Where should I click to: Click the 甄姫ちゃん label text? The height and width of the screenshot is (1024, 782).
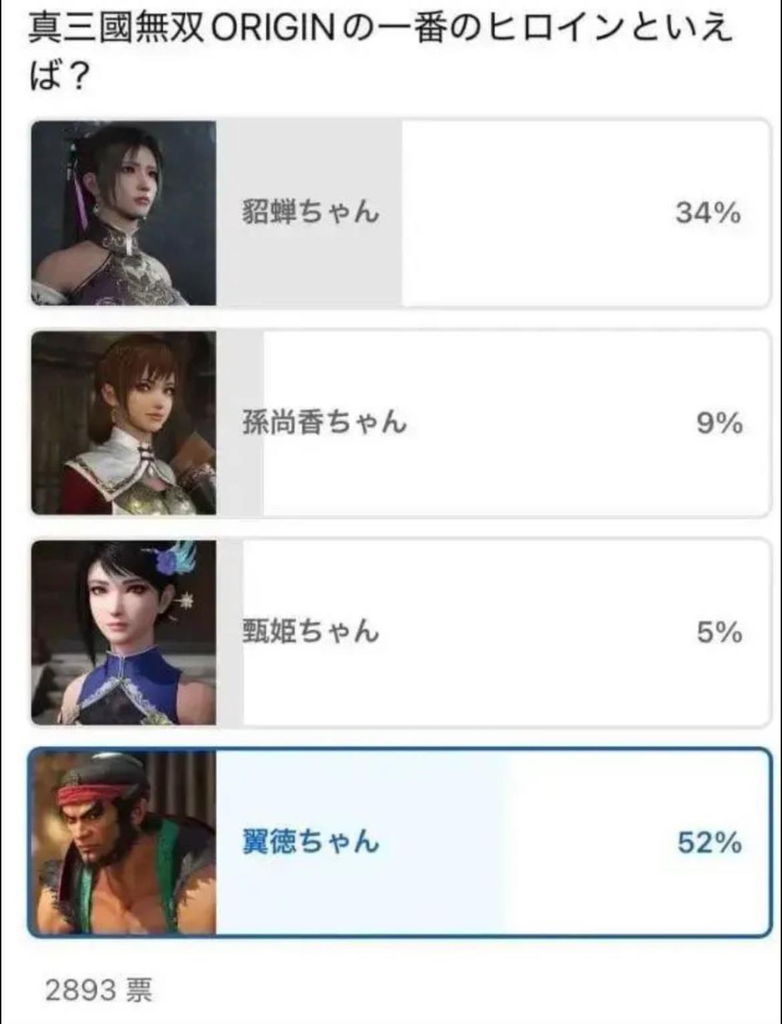pyautogui.click(x=310, y=632)
